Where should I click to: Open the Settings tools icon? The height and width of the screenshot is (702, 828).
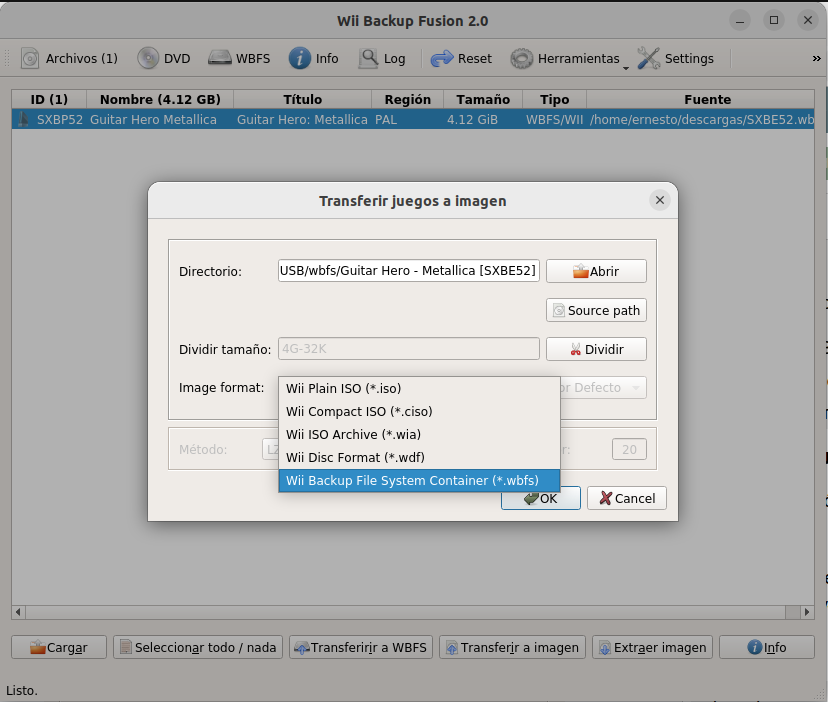click(649, 59)
